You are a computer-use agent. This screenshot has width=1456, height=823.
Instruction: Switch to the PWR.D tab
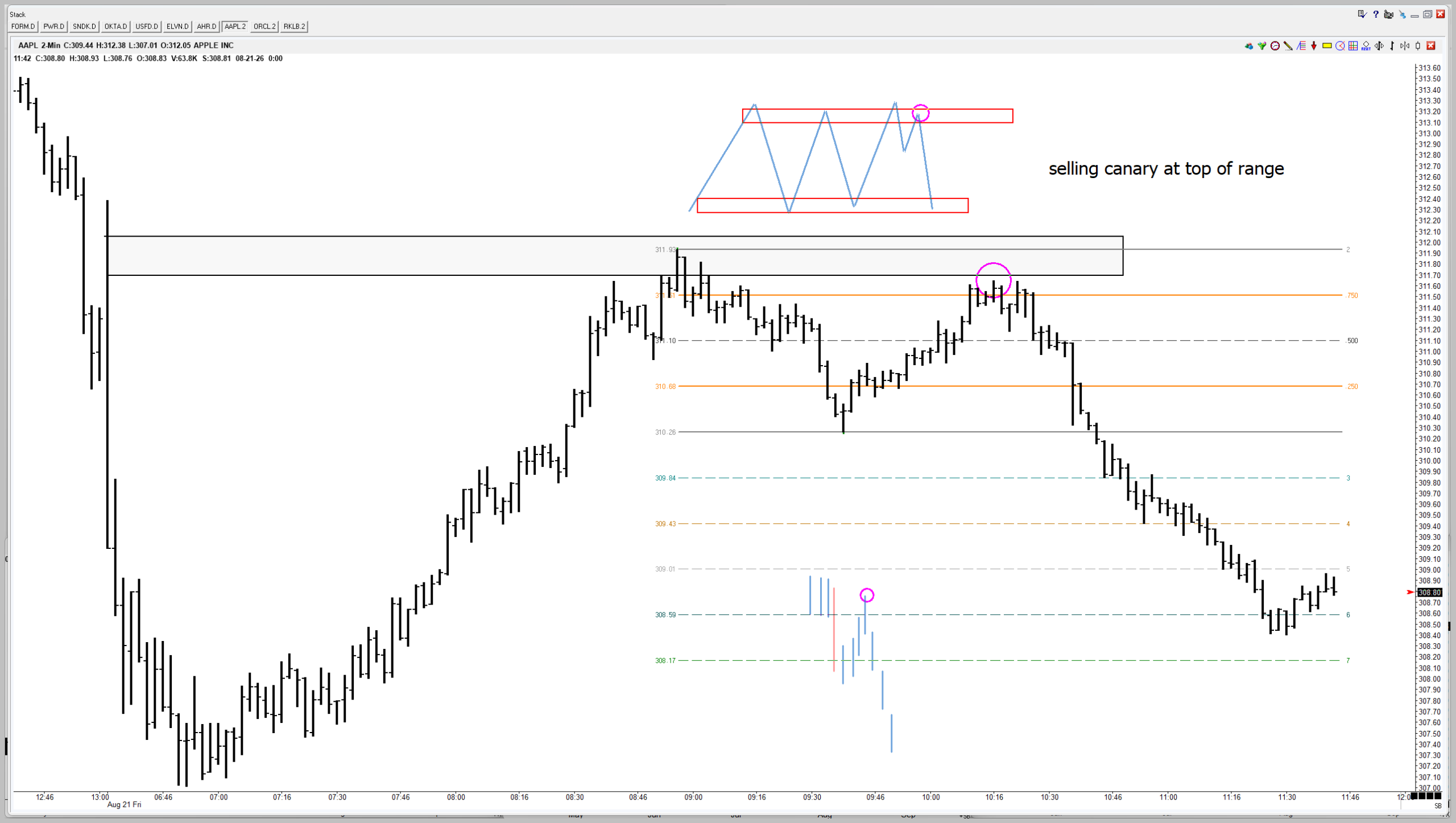click(54, 27)
